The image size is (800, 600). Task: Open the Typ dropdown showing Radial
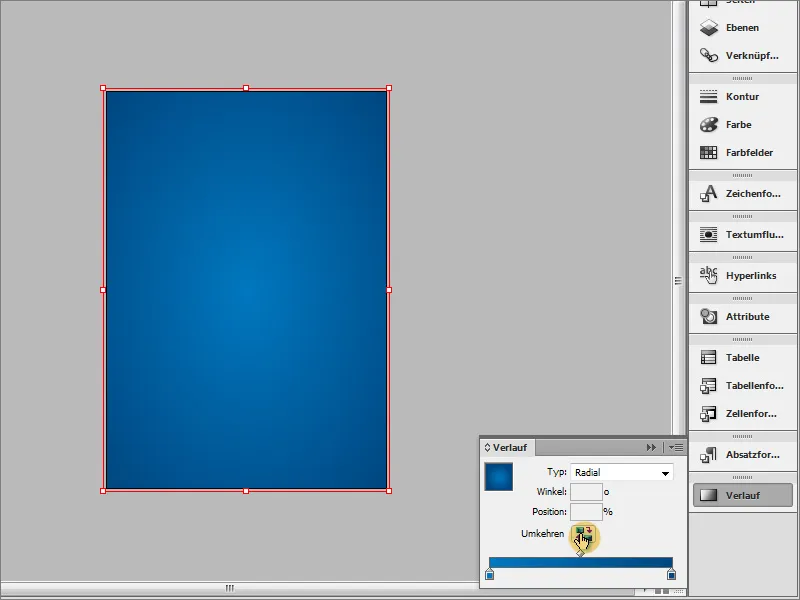coord(620,471)
